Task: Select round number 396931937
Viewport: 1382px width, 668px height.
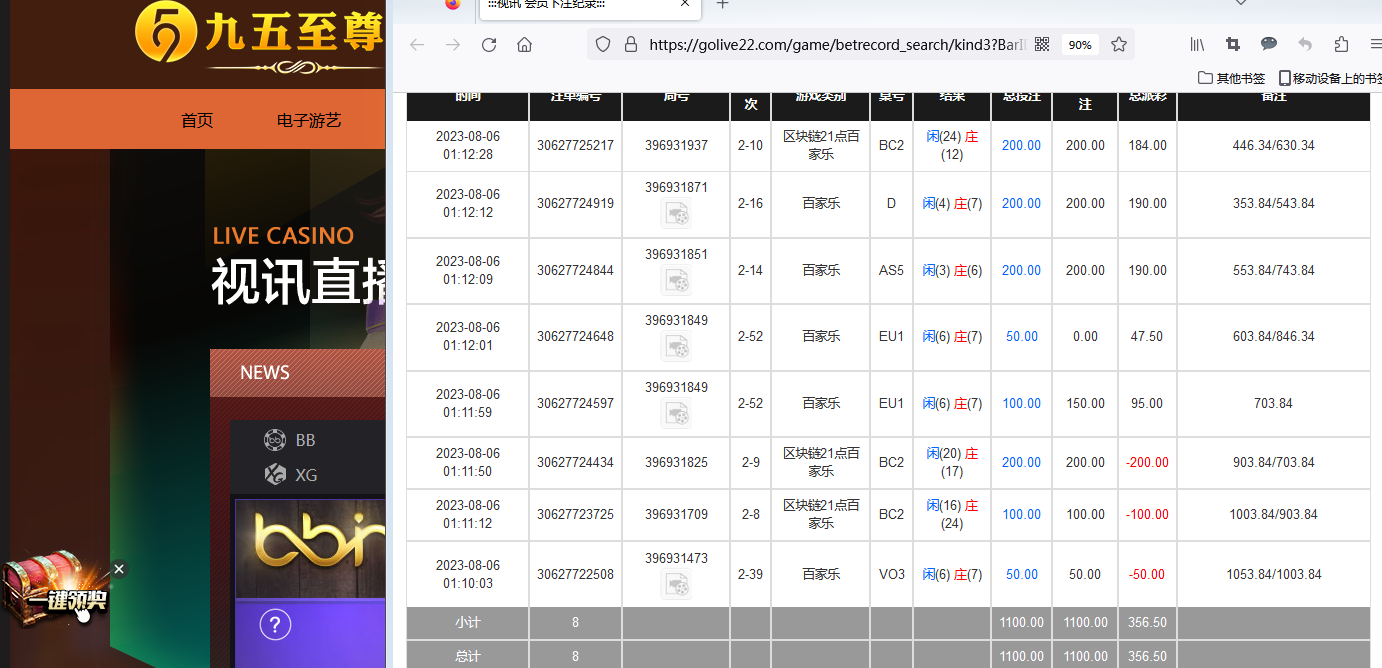Action: pos(676,146)
